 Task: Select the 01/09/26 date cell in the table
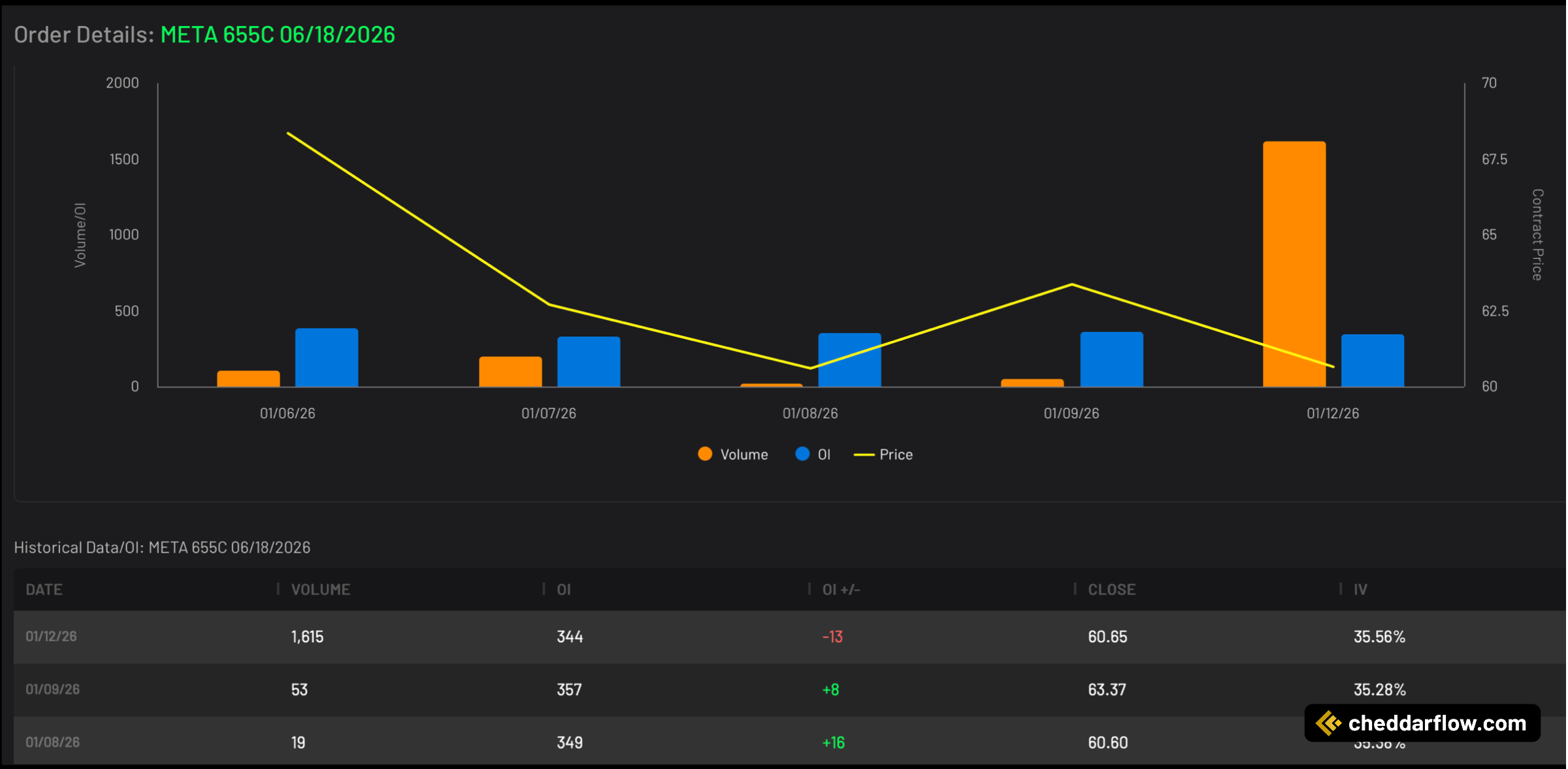click(52, 689)
